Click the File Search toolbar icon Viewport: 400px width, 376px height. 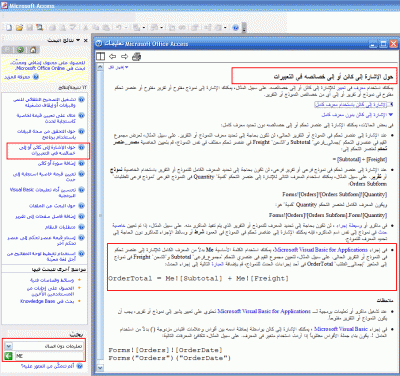click(x=40, y=28)
